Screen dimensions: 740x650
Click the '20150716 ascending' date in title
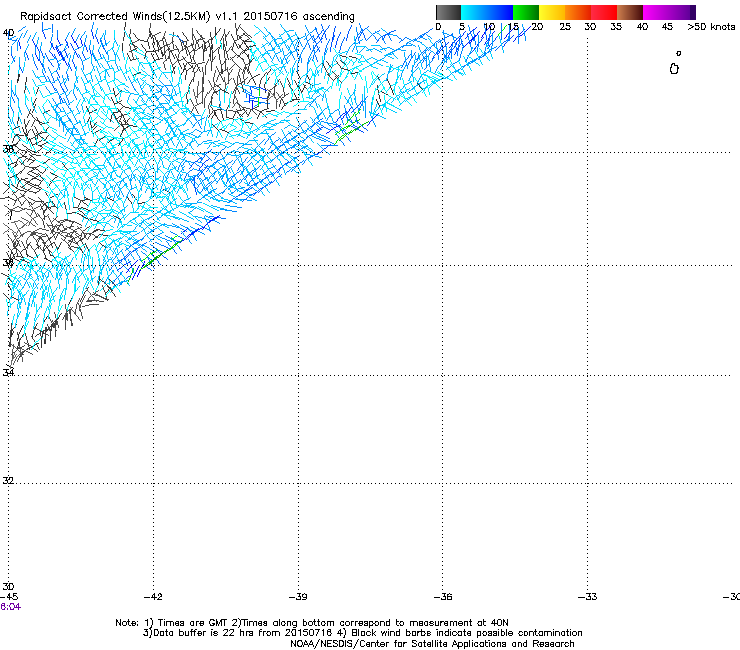(299, 17)
